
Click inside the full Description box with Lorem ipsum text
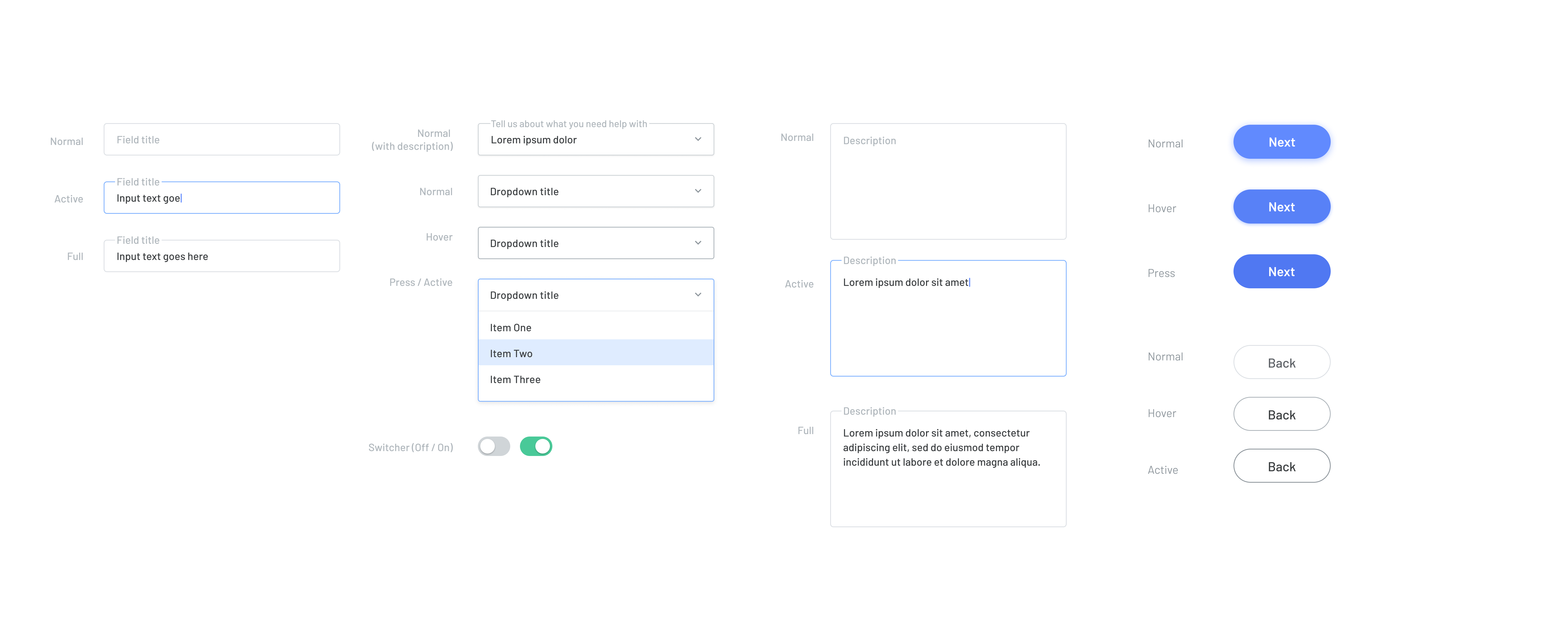click(948, 468)
